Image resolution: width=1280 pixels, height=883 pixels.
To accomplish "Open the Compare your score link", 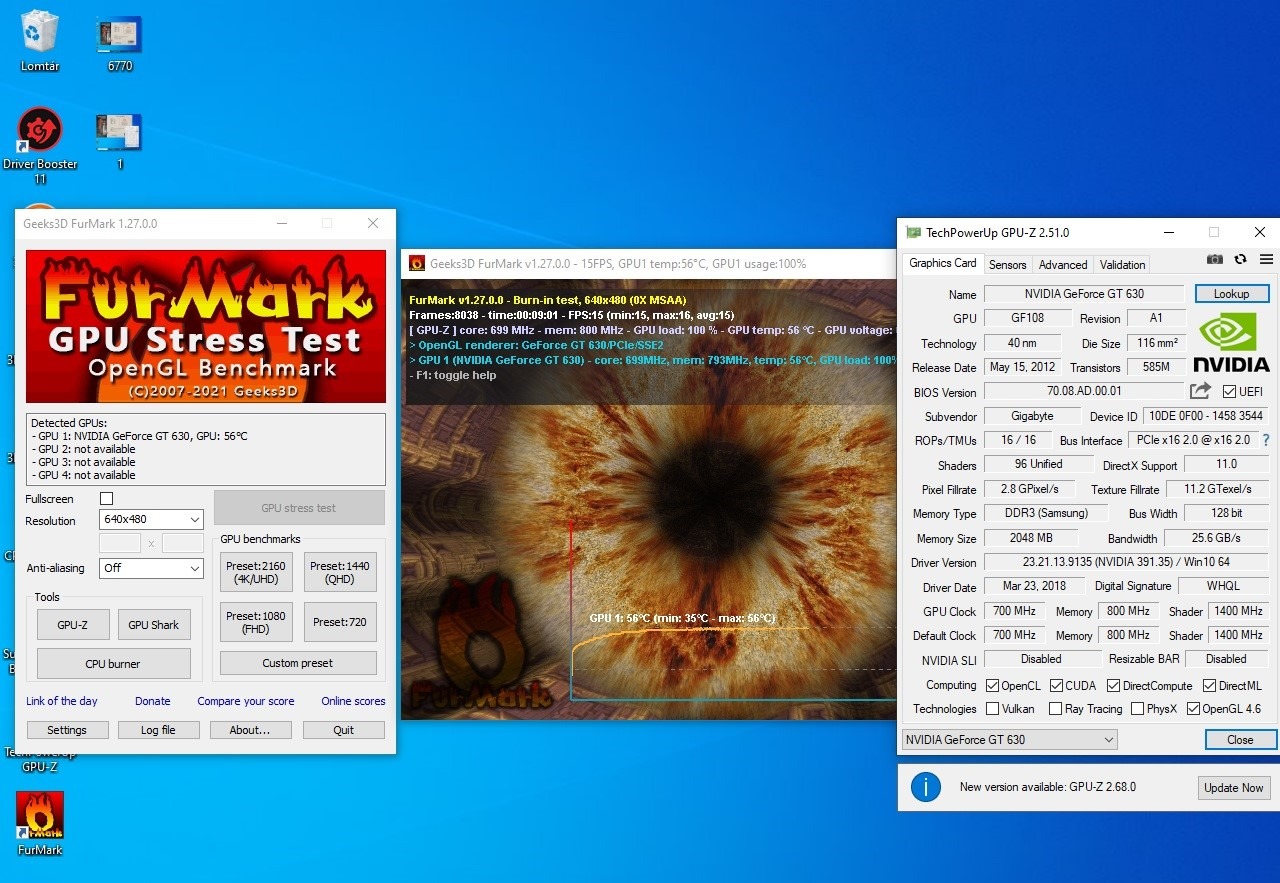I will pyautogui.click(x=246, y=701).
